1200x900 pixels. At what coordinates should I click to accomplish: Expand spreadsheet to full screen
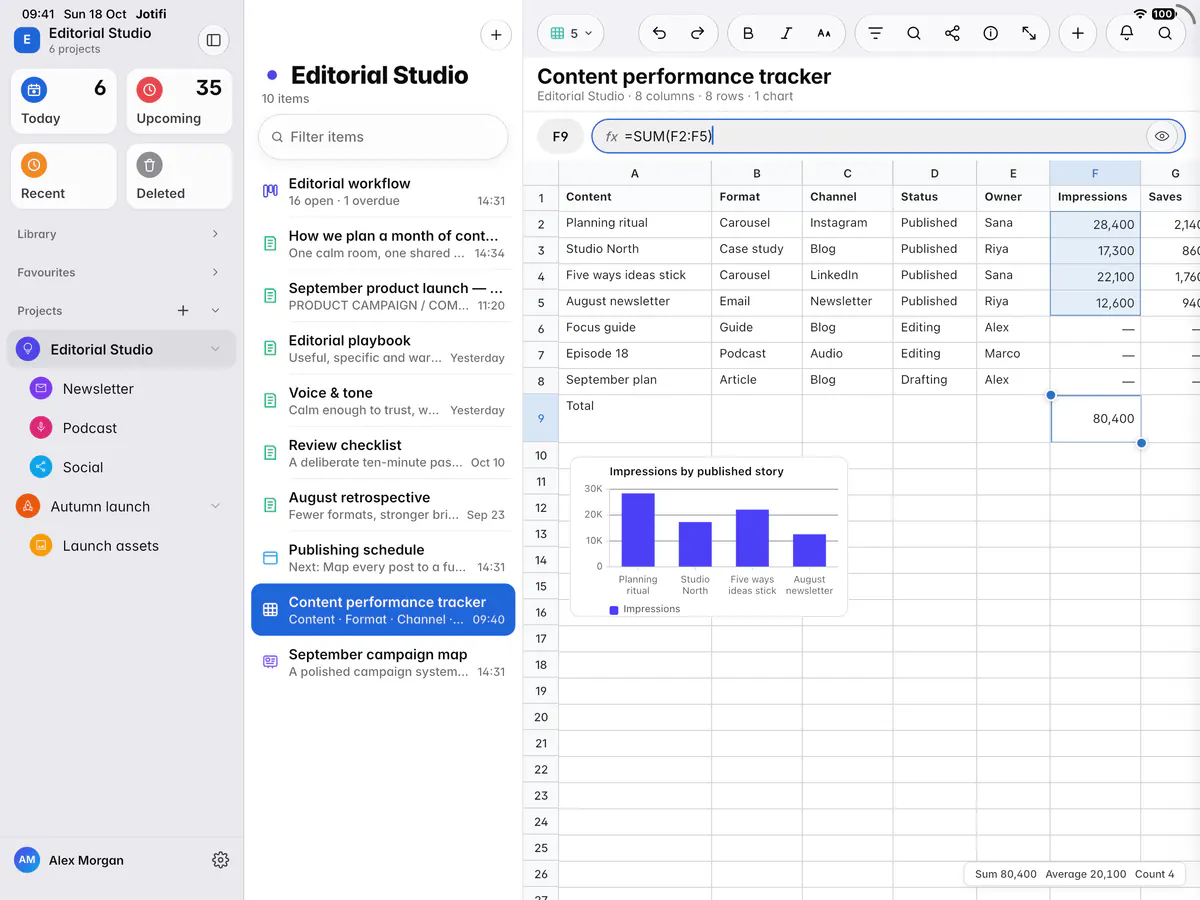coord(1029,33)
